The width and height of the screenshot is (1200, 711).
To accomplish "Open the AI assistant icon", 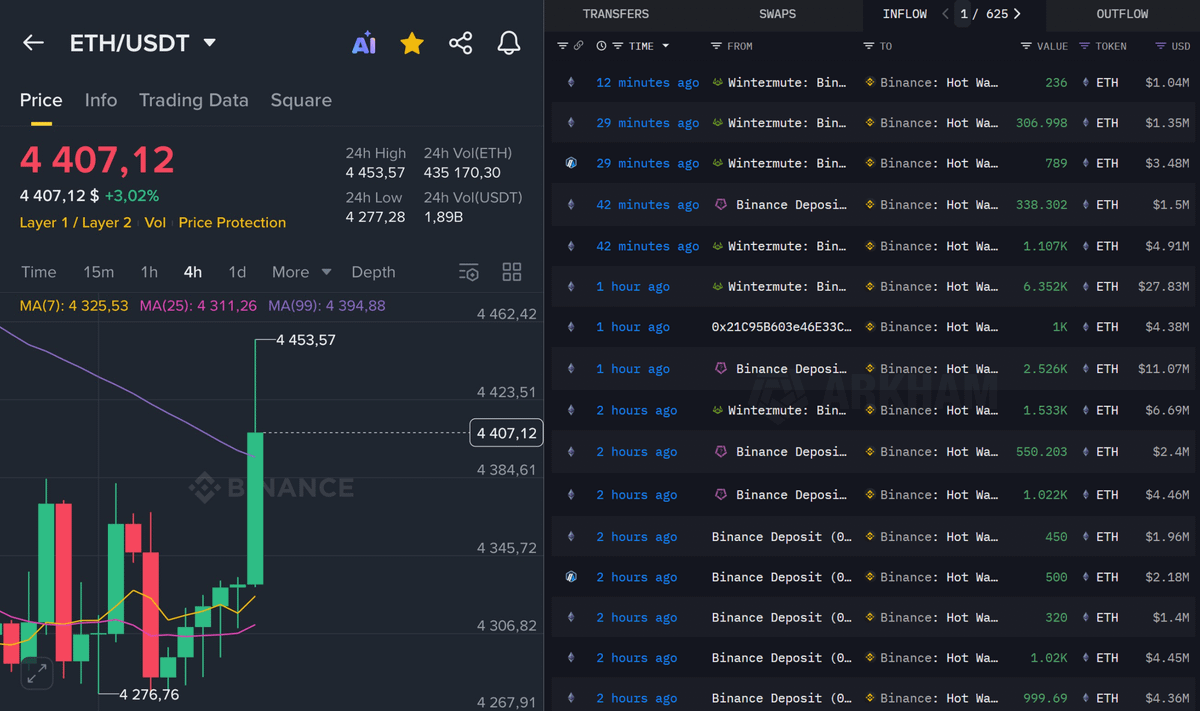I will (x=364, y=43).
